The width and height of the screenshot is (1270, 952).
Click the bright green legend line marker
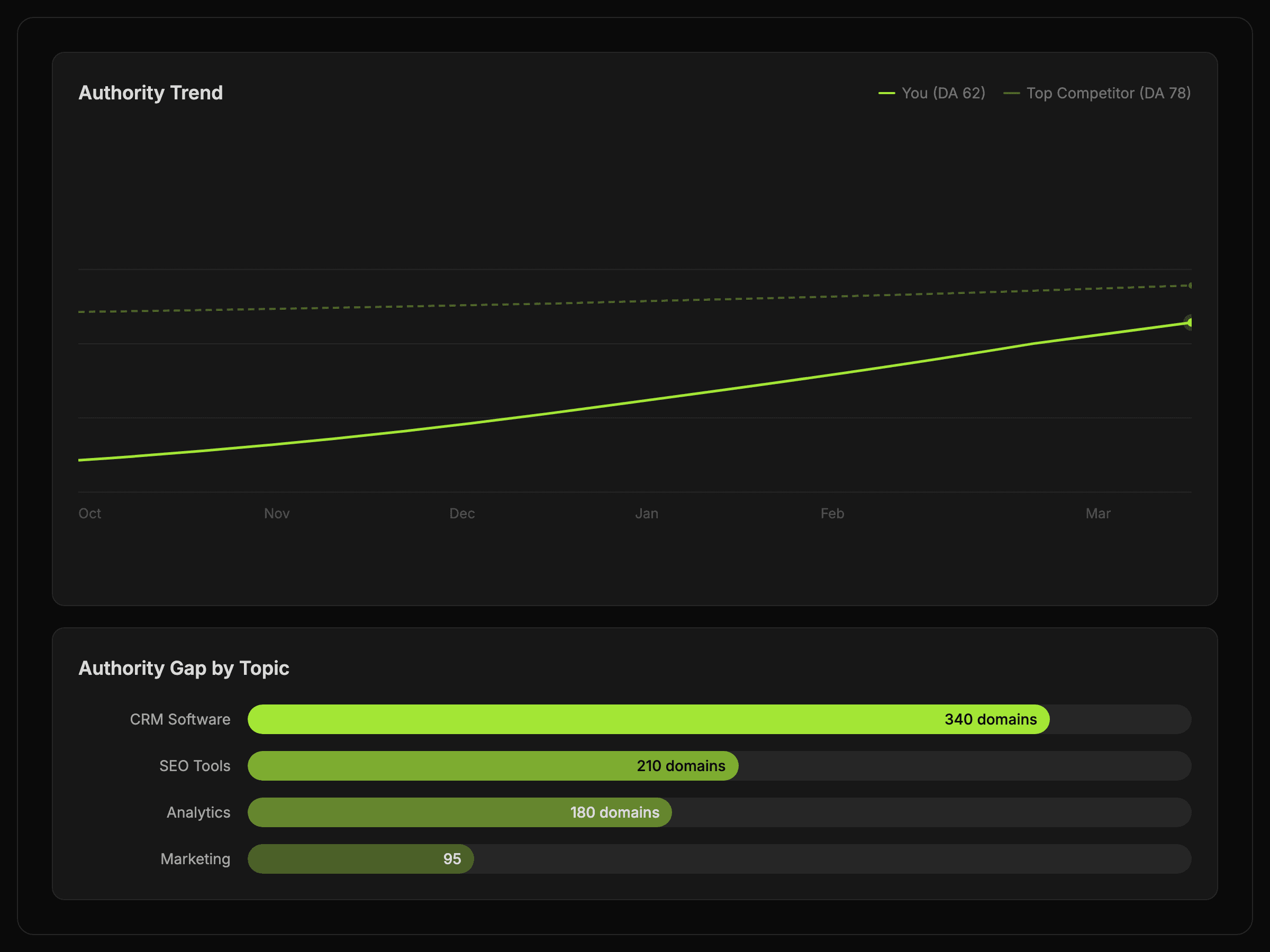click(x=886, y=93)
